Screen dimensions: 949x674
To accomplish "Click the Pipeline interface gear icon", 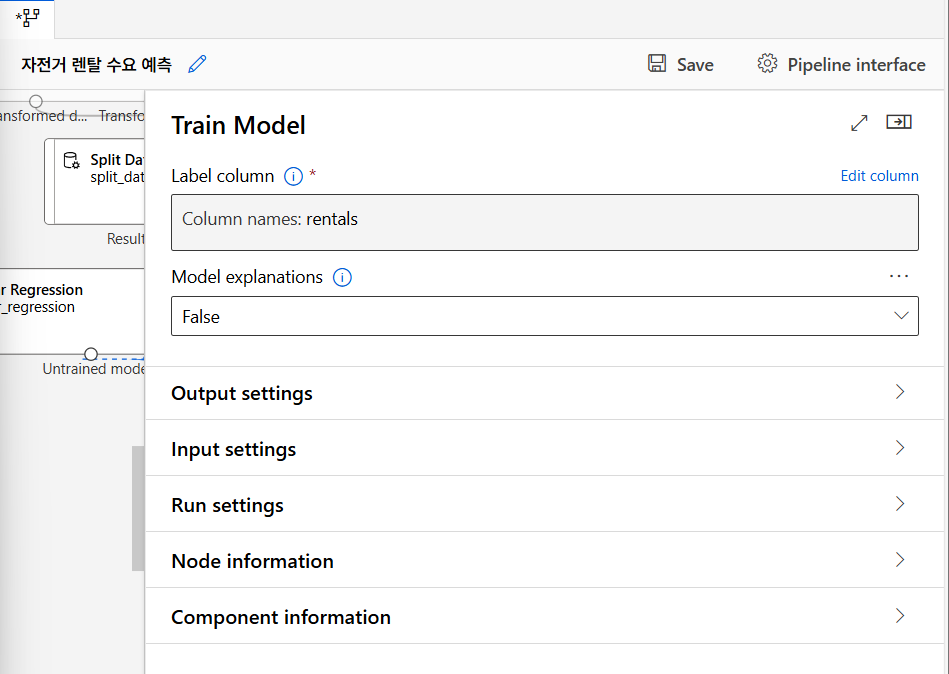I will pyautogui.click(x=767, y=64).
